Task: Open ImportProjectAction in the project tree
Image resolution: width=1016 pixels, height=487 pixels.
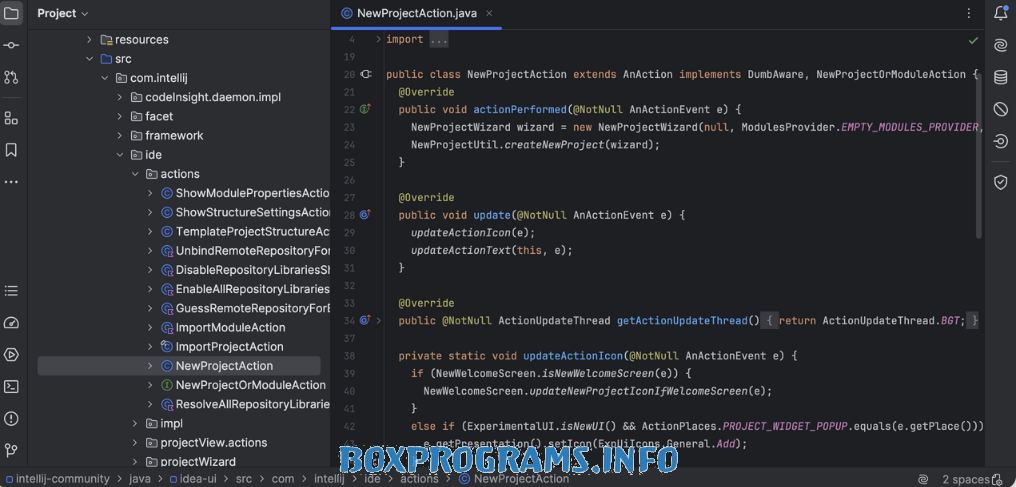Action: click(x=229, y=347)
